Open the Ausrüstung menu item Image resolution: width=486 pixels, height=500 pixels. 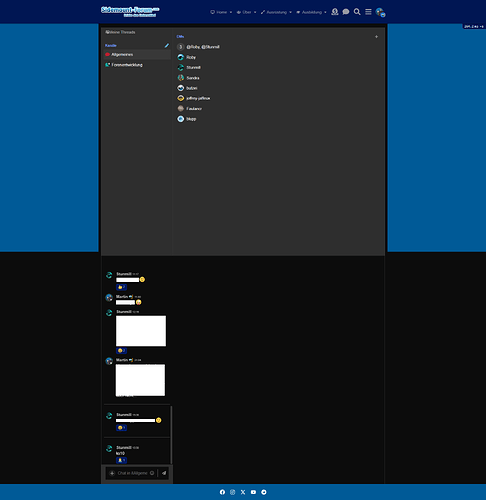tap(274, 12)
